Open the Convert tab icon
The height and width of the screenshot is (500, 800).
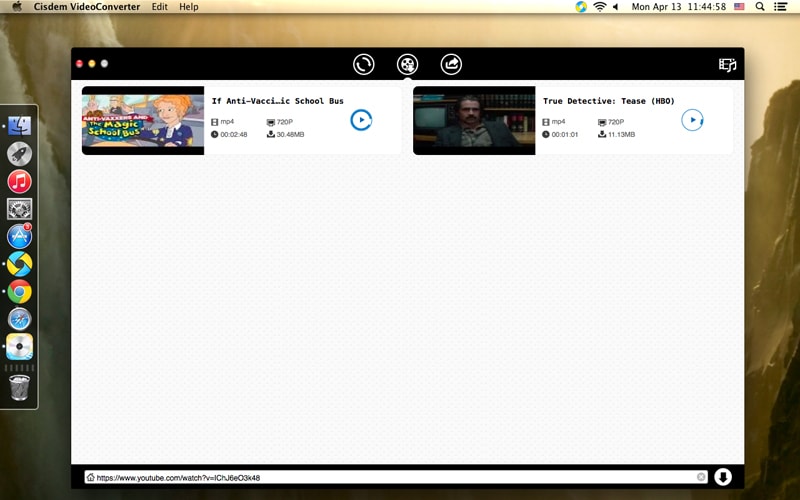click(363, 64)
